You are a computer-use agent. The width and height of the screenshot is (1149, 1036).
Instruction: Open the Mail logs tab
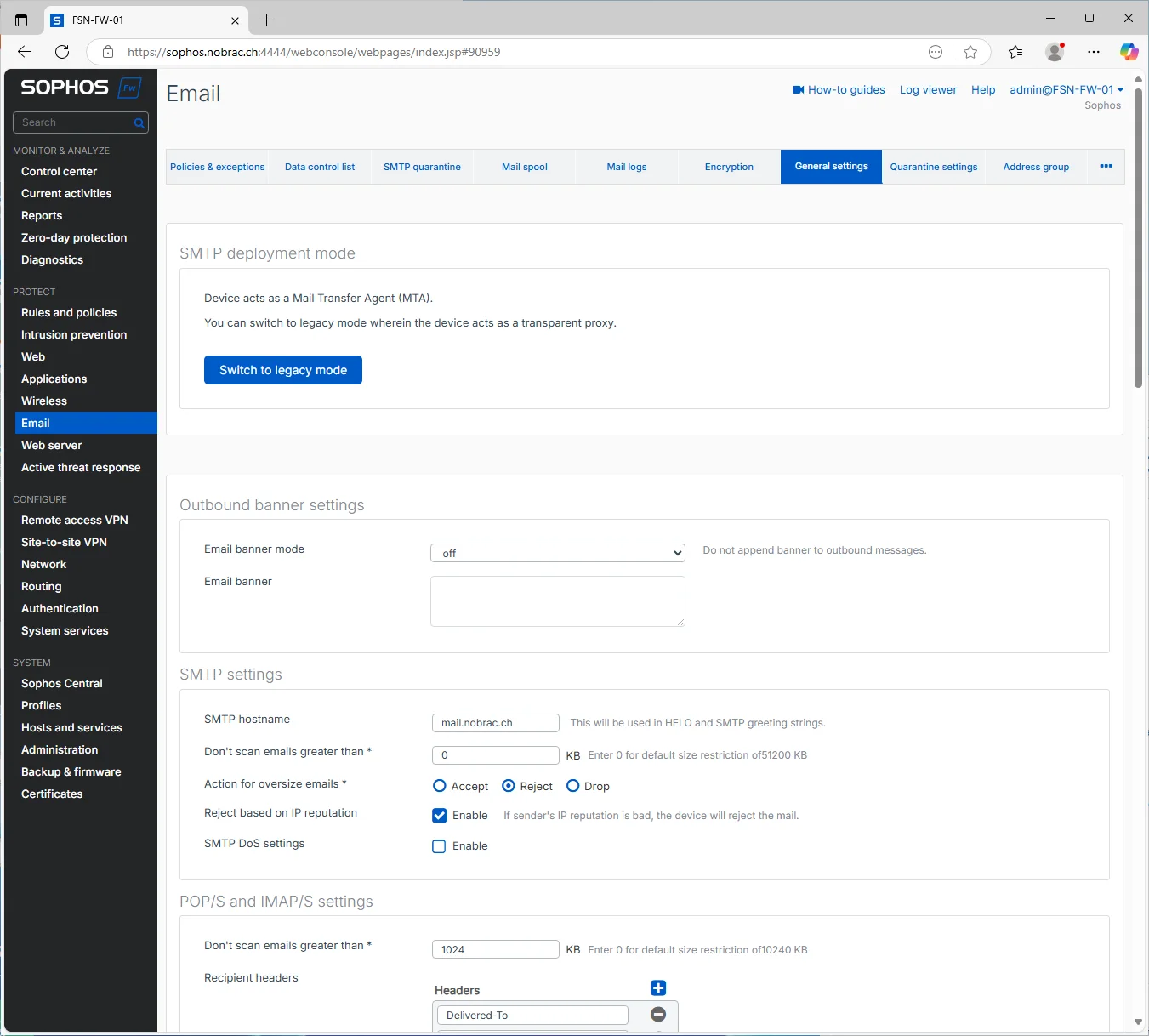[x=627, y=167]
